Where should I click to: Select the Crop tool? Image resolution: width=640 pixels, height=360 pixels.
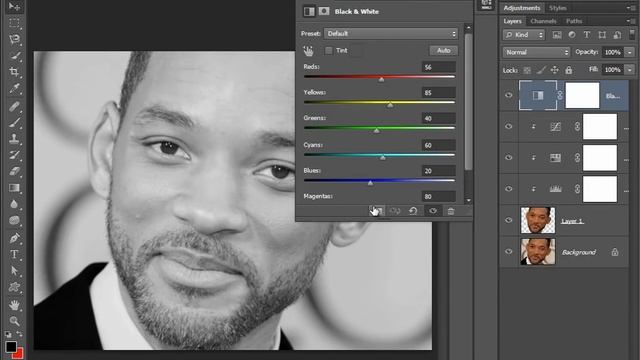coord(14,72)
